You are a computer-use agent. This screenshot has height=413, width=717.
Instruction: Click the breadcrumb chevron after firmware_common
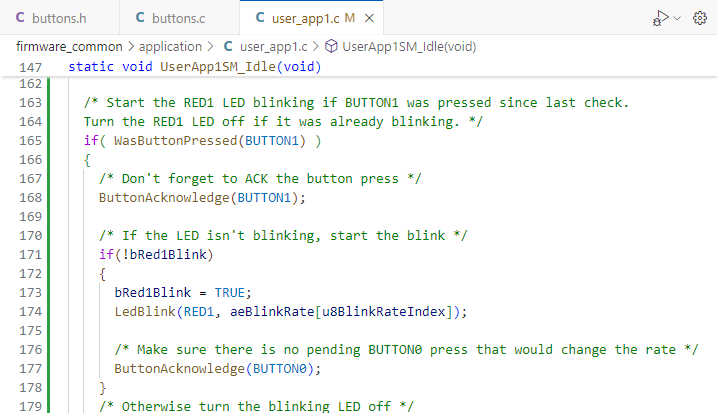click(x=131, y=47)
